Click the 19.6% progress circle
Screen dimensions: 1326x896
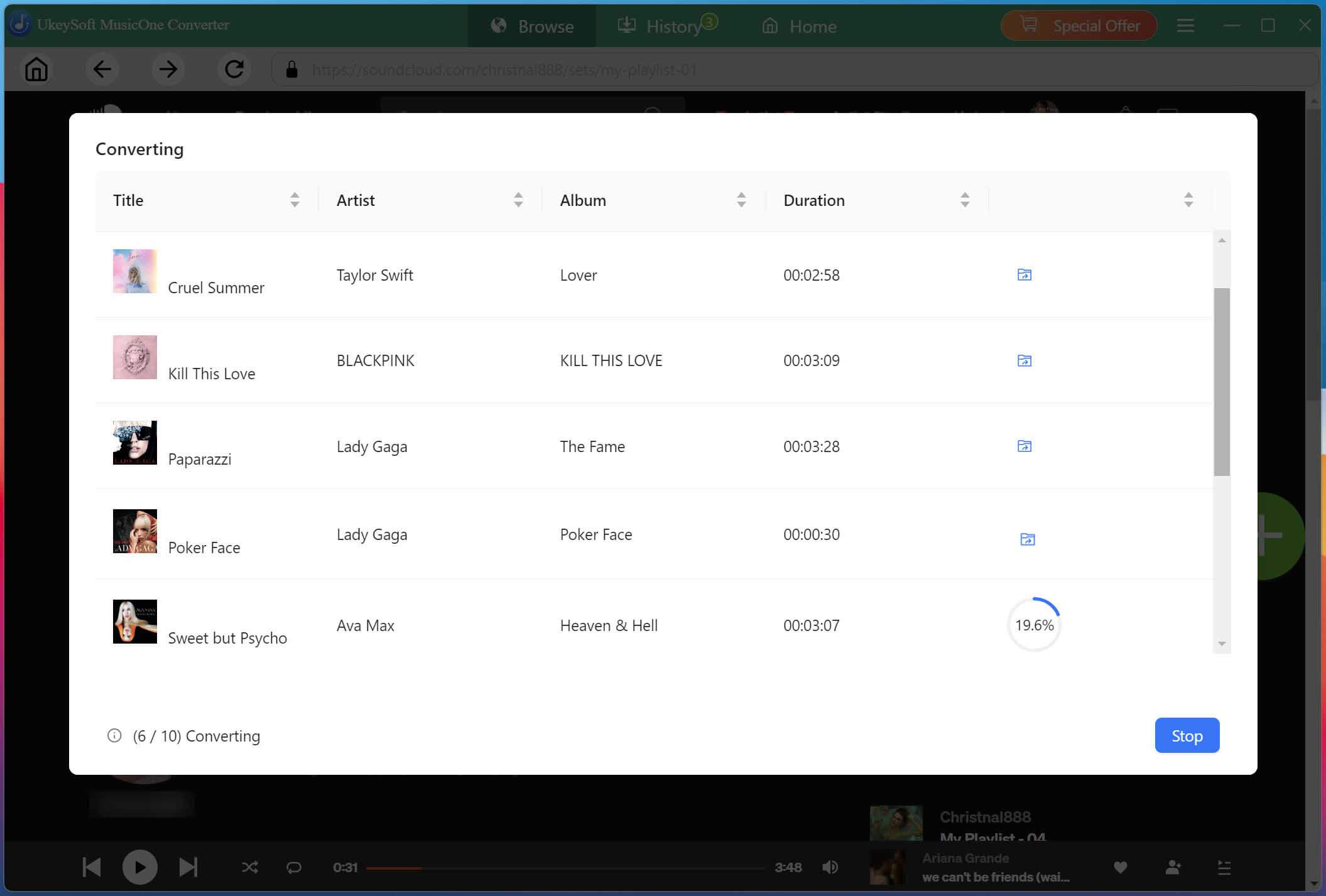click(1034, 625)
